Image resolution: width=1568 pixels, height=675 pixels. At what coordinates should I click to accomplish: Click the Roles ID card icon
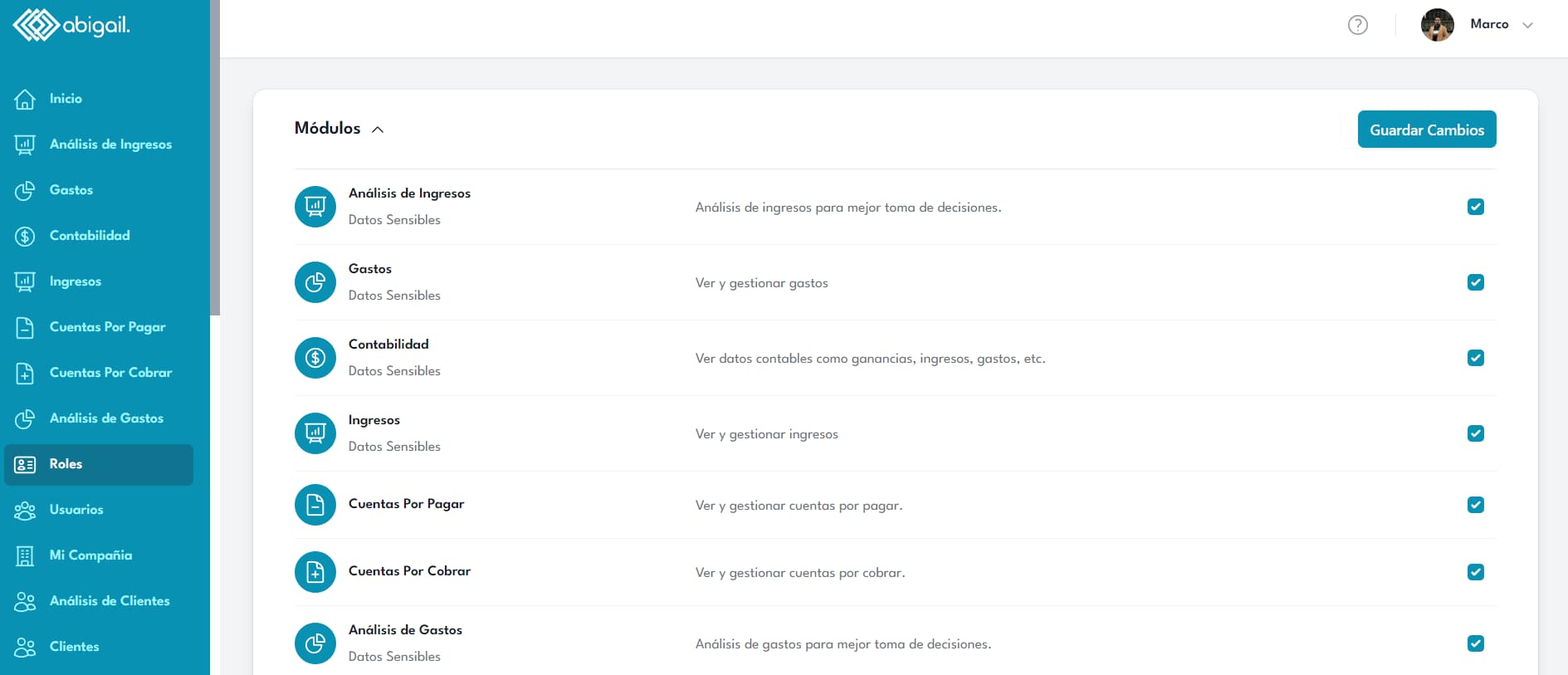point(25,464)
